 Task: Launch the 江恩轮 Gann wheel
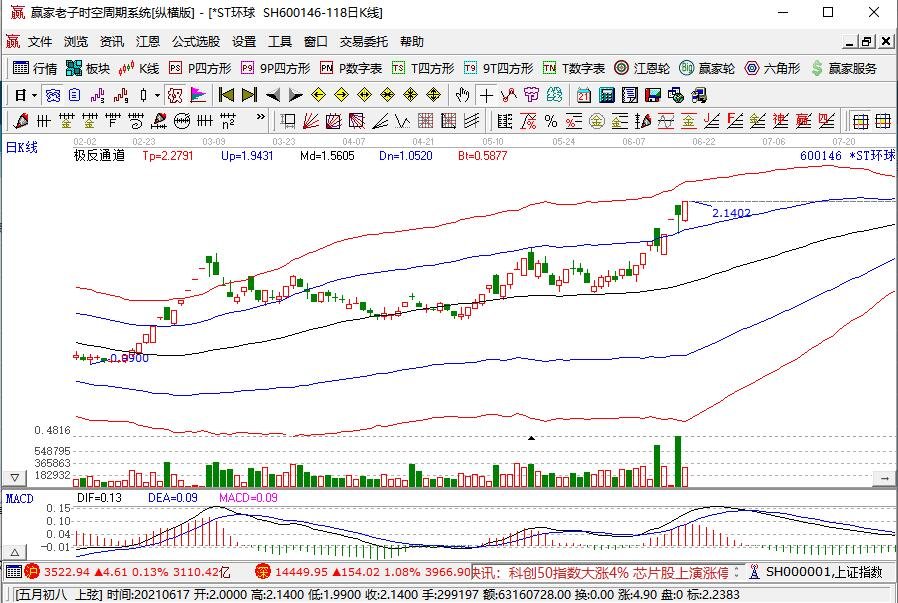pyautogui.click(x=641, y=69)
